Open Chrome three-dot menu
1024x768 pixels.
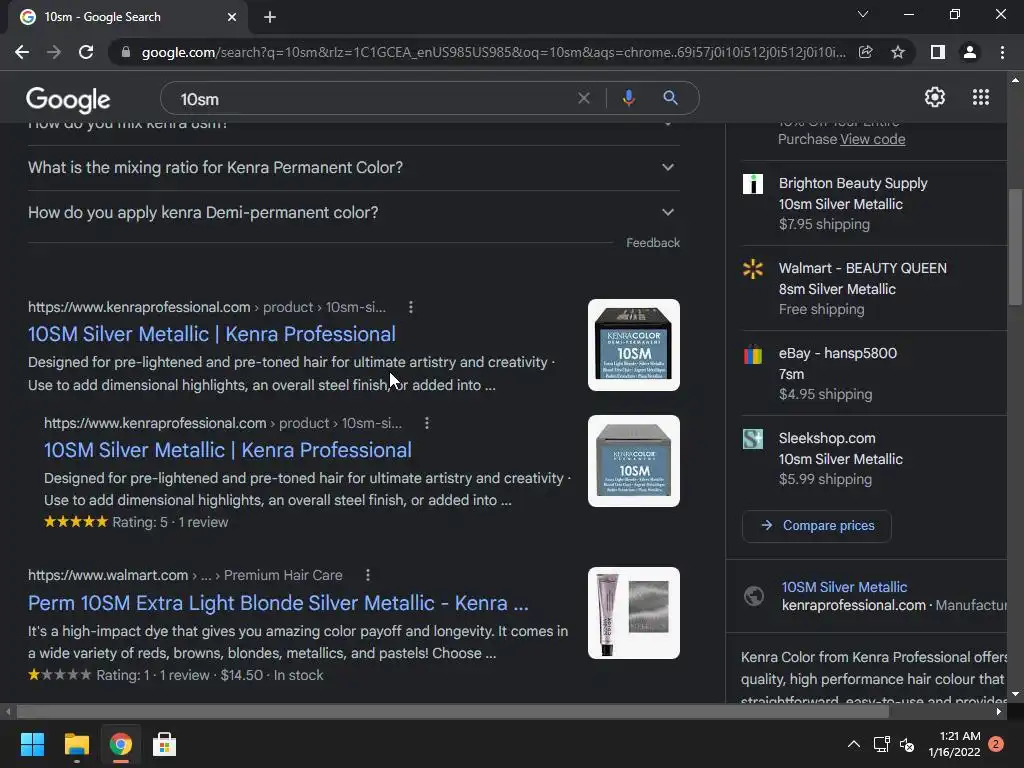coord(1002,52)
